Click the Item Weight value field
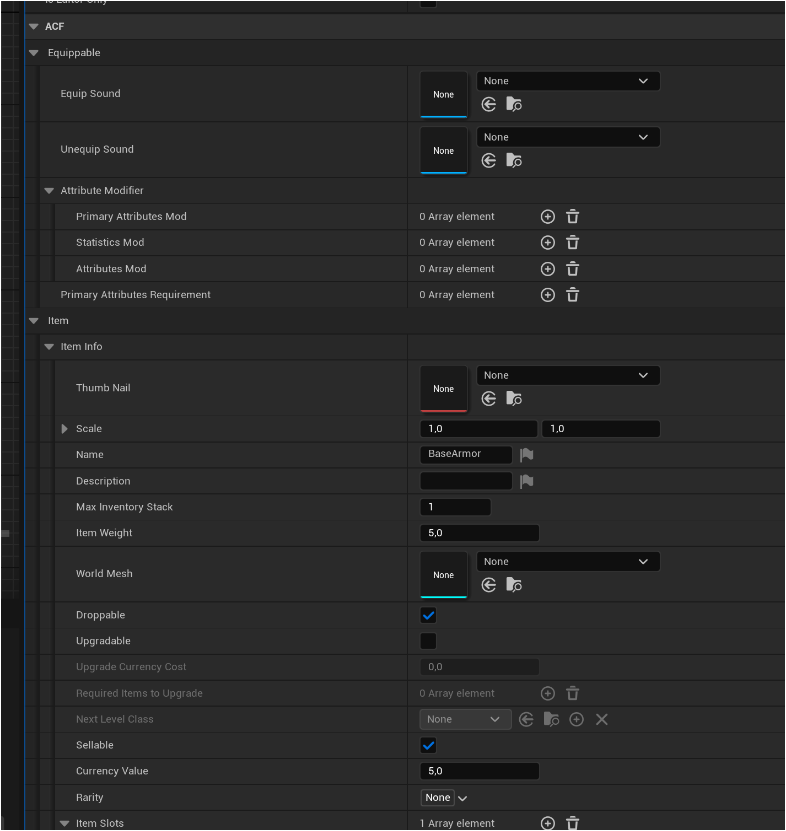786x831 pixels. tap(479, 533)
